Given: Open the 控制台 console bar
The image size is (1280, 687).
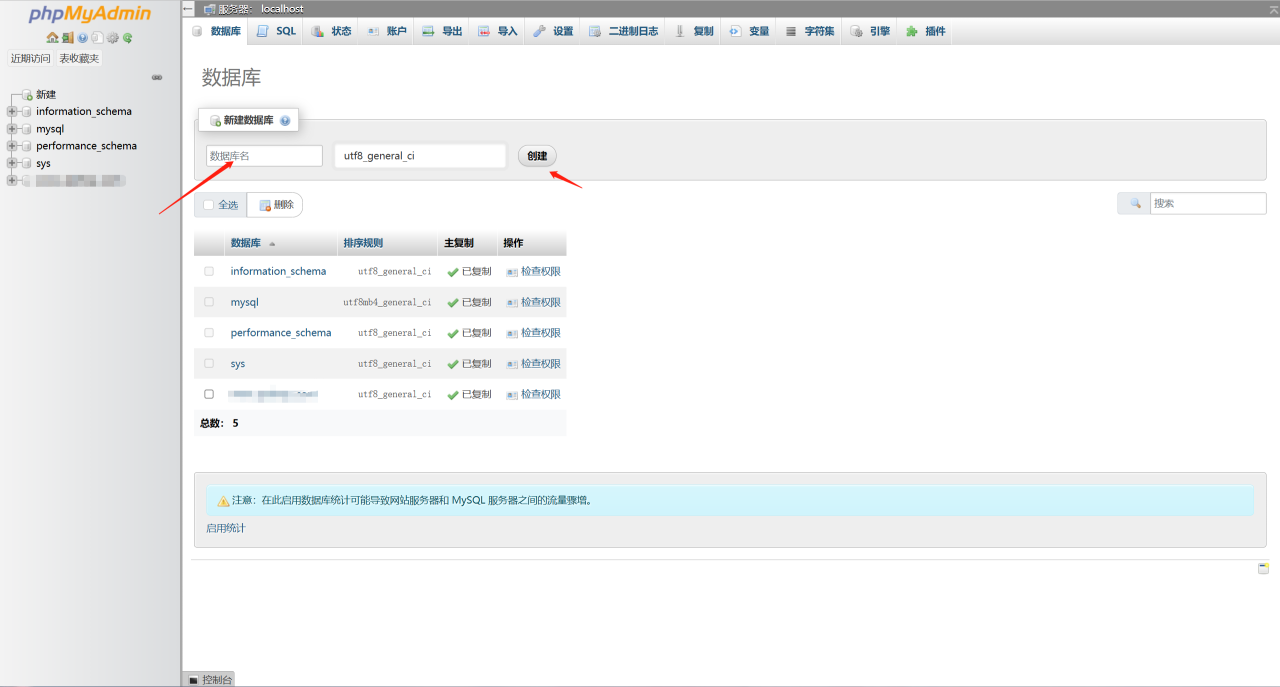Looking at the screenshot, I should pos(208,679).
